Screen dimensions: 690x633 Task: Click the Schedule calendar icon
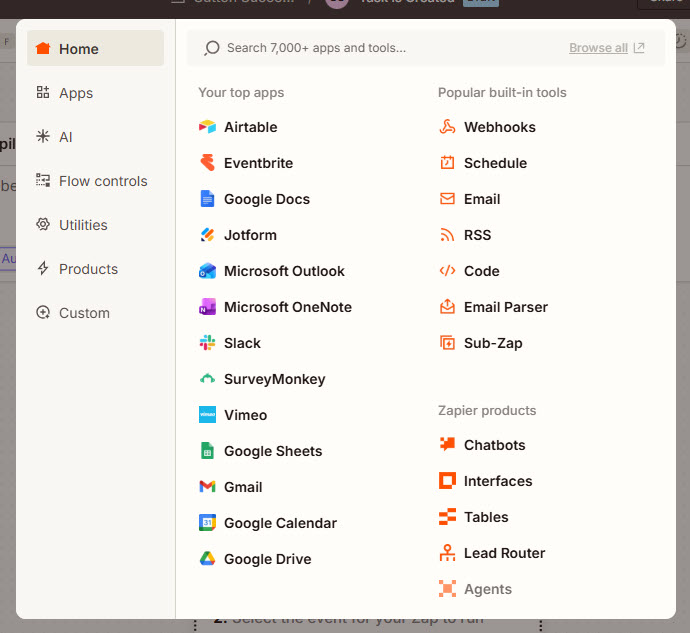pos(447,163)
